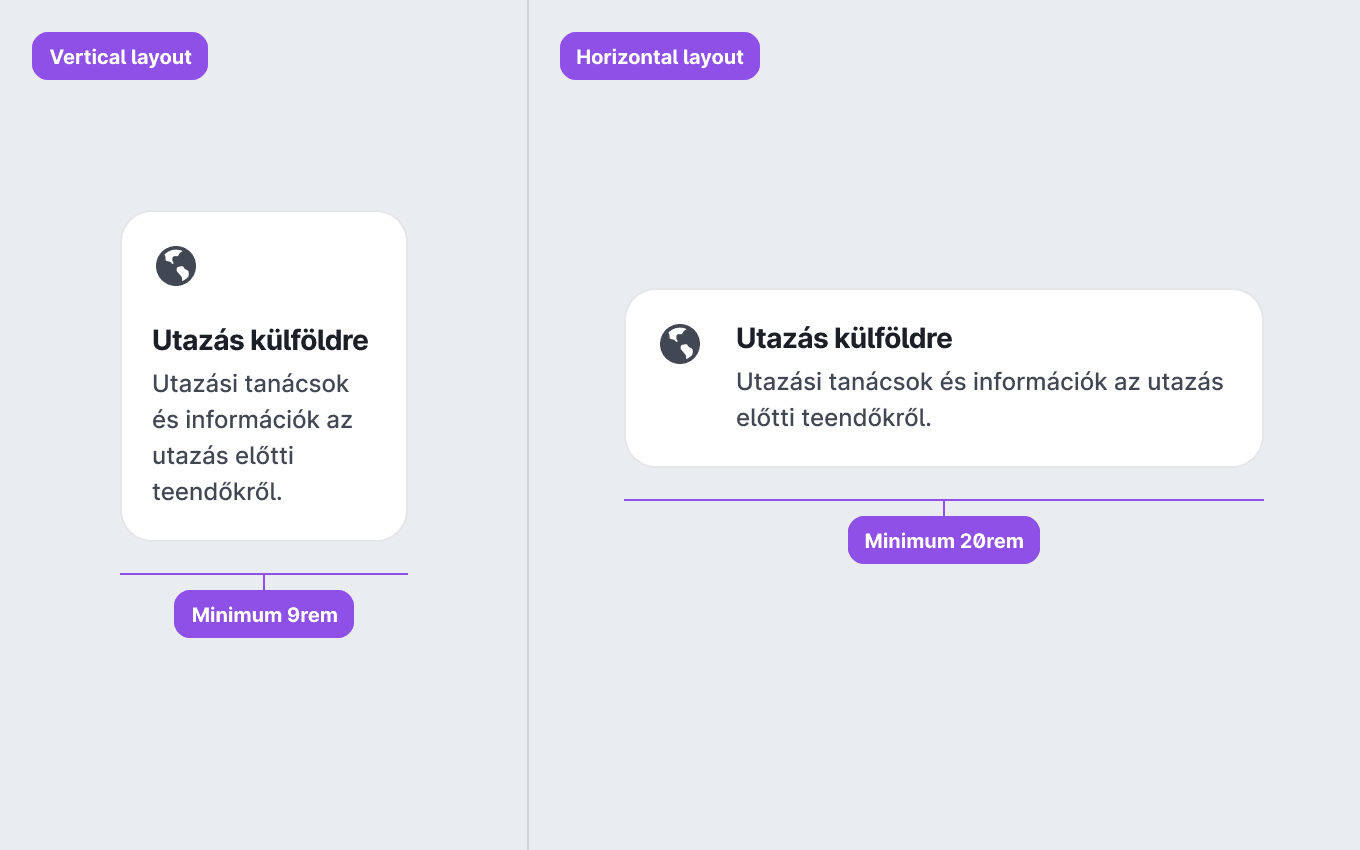Click the connector tick above Minimum 9rem

click(x=264, y=582)
